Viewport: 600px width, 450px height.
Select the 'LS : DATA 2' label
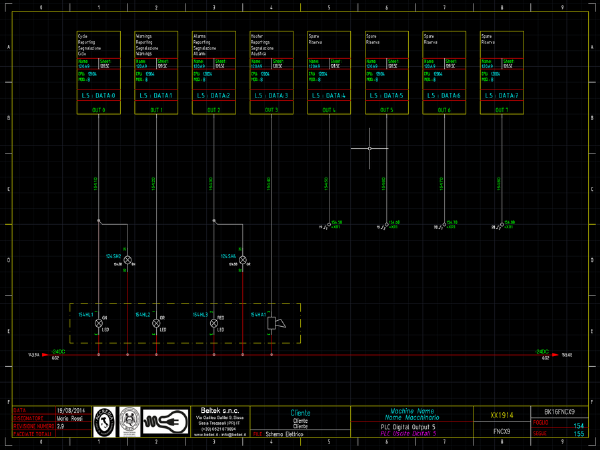214,95
